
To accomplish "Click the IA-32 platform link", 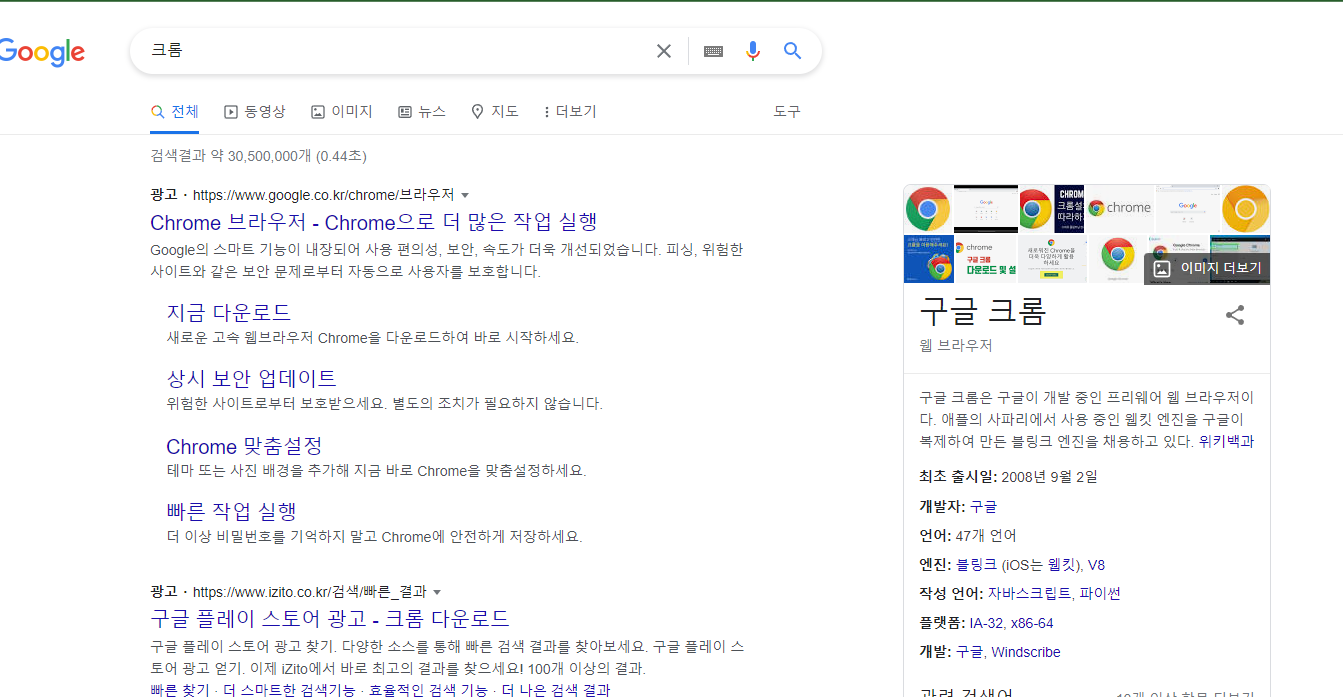I will tap(987, 623).
